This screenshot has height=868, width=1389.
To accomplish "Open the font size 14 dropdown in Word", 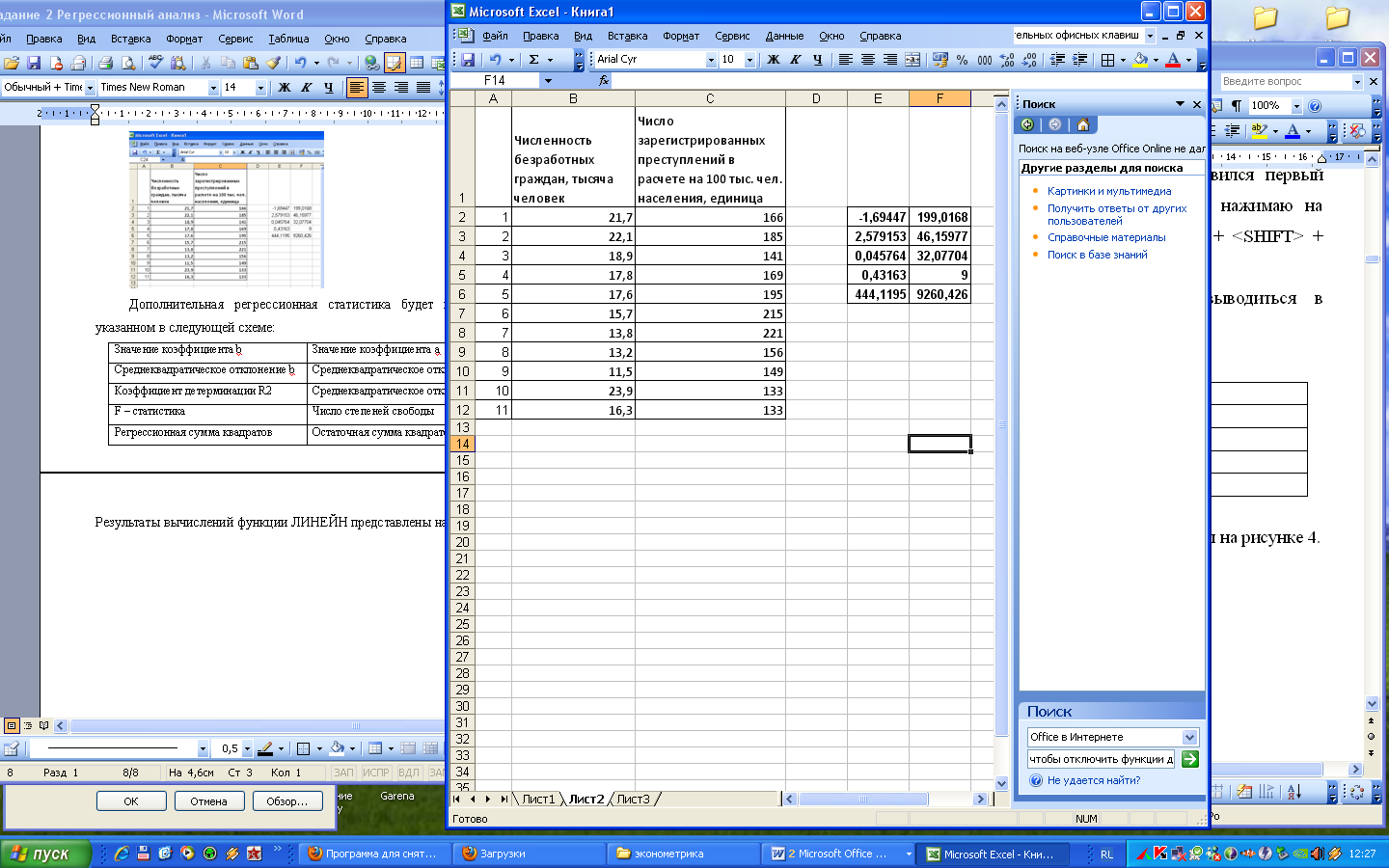I will pos(260,88).
